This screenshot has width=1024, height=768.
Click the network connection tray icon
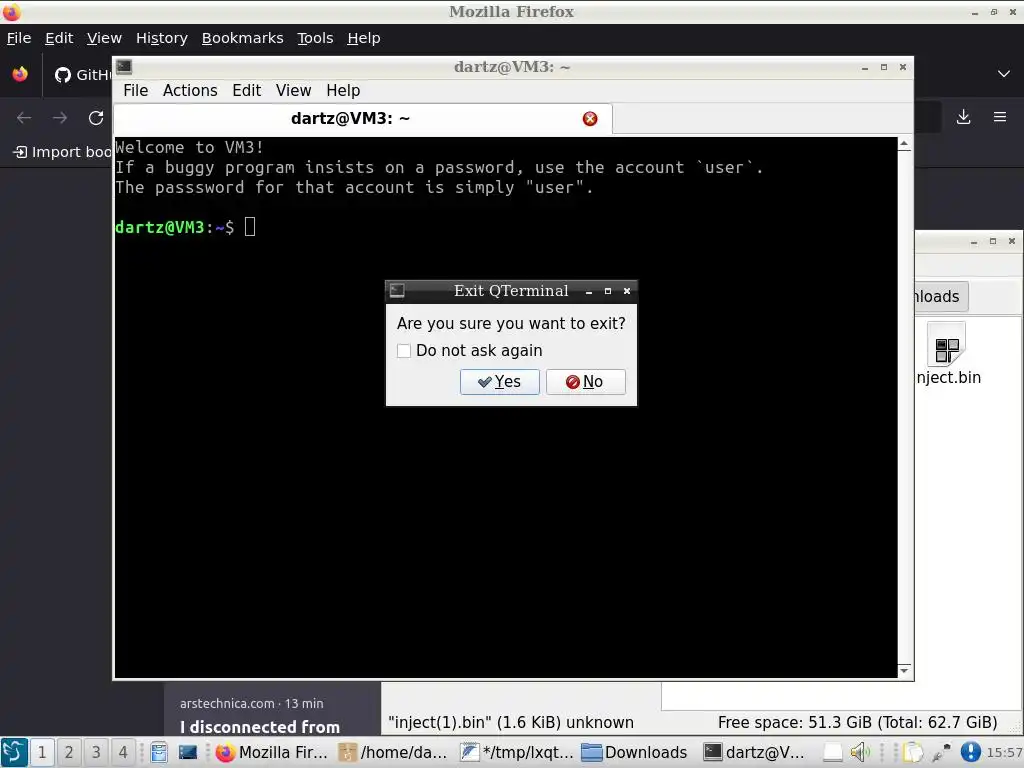(941, 752)
